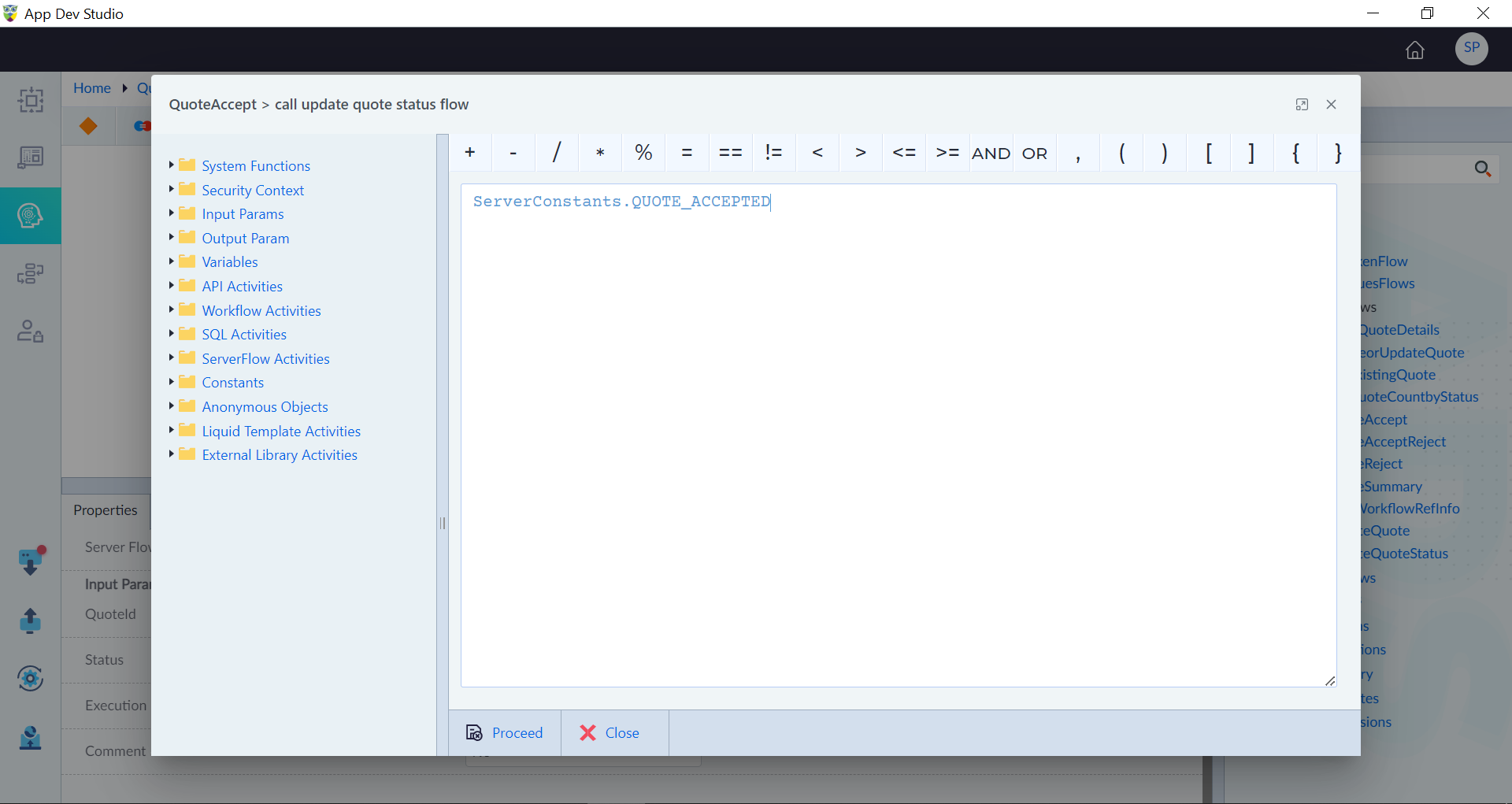Open the bottom user sidebar icon
Viewport: 1512px width, 804px height.
(x=30, y=738)
